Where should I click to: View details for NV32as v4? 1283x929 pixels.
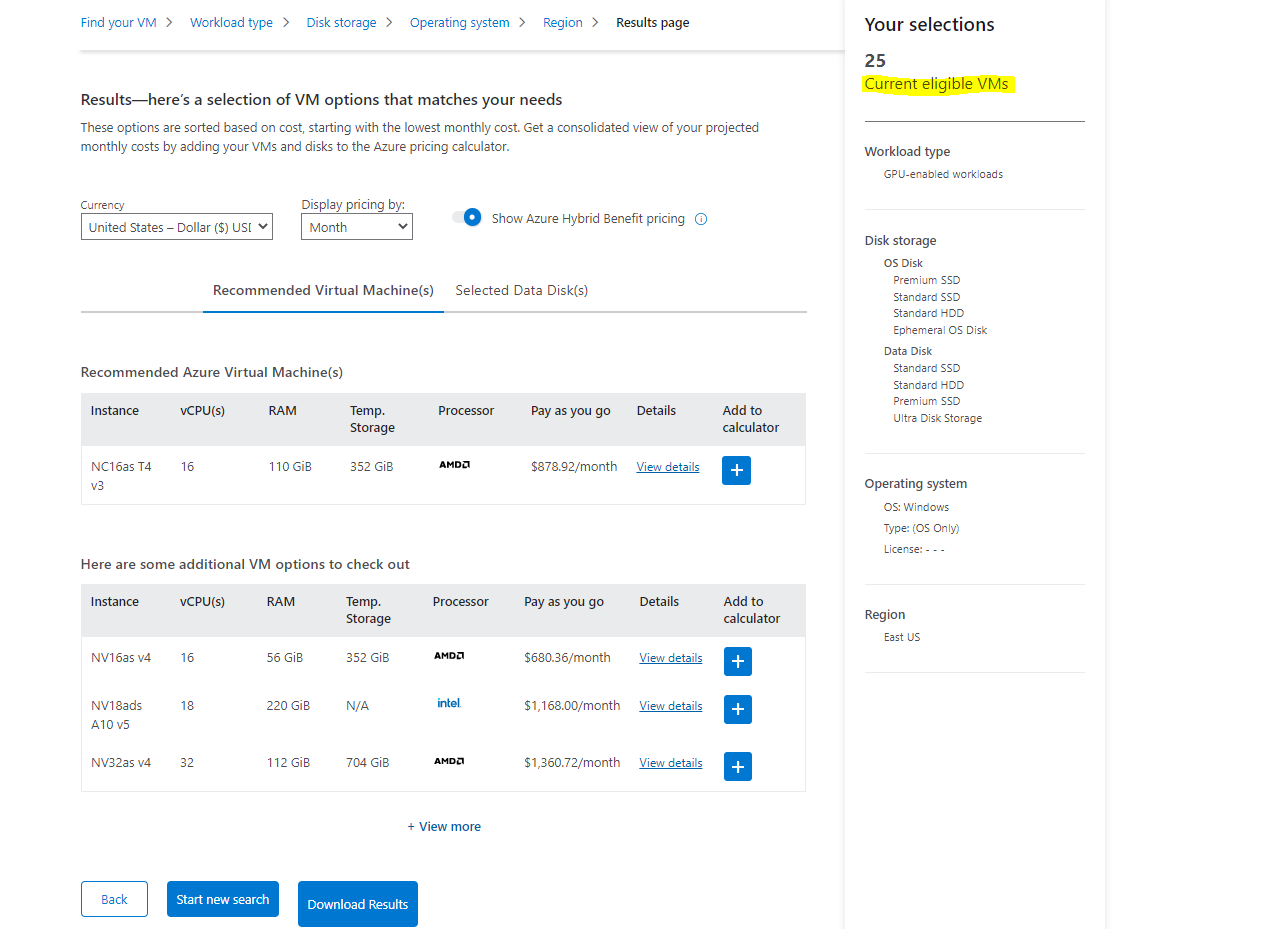(x=671, y=763)
